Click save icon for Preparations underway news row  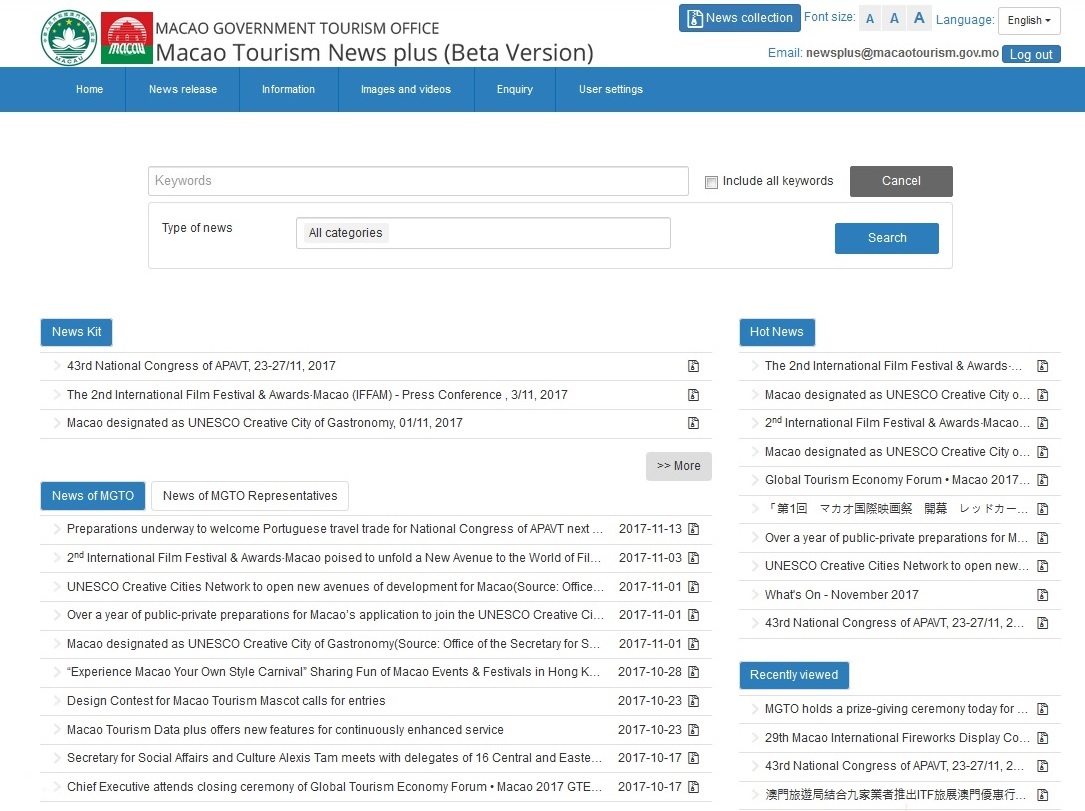point(693,529)
